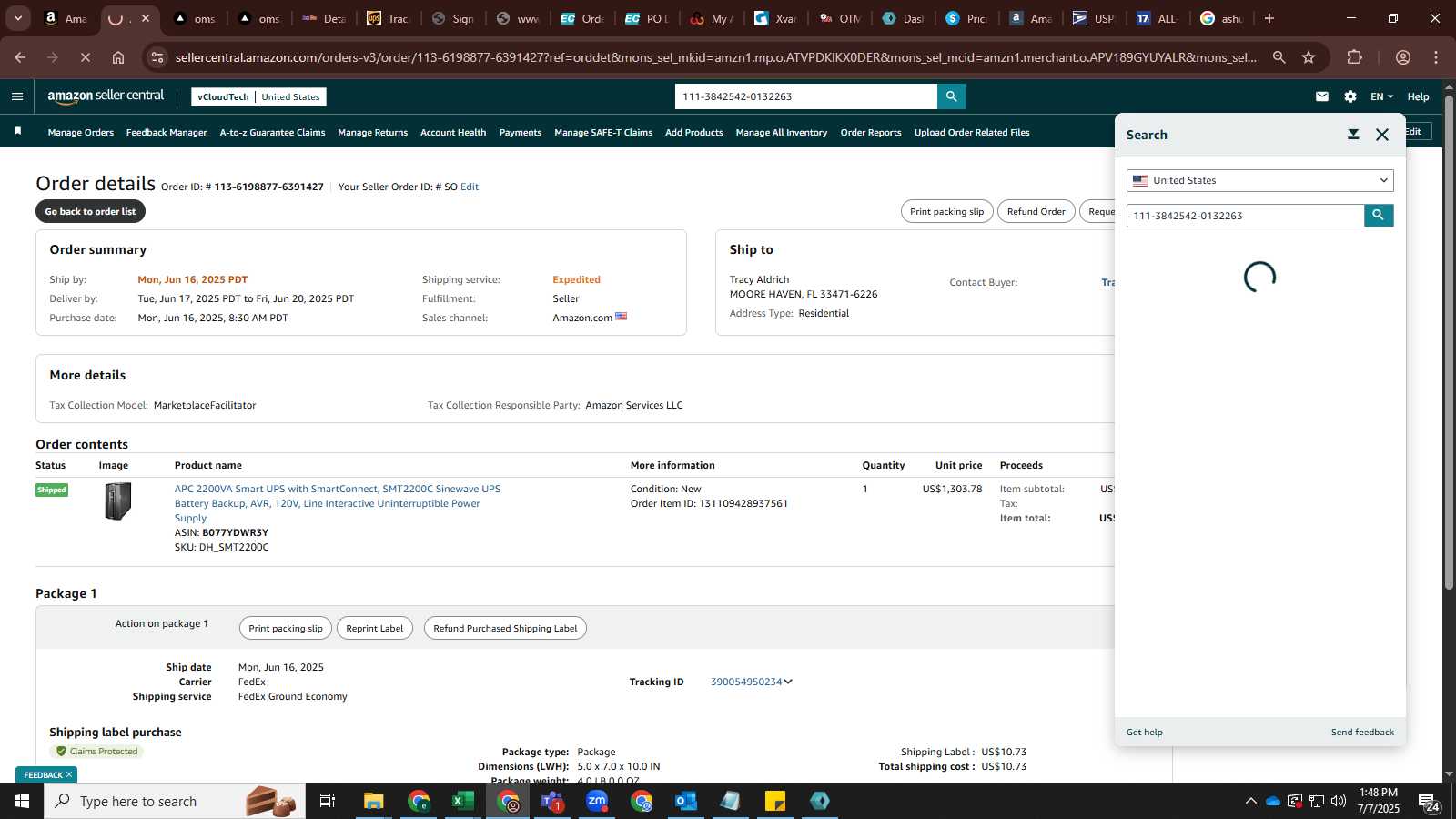Screen dimensions: 1456x819
Task: Open the browser profile icon
Action: click(x=1403, y=57)
